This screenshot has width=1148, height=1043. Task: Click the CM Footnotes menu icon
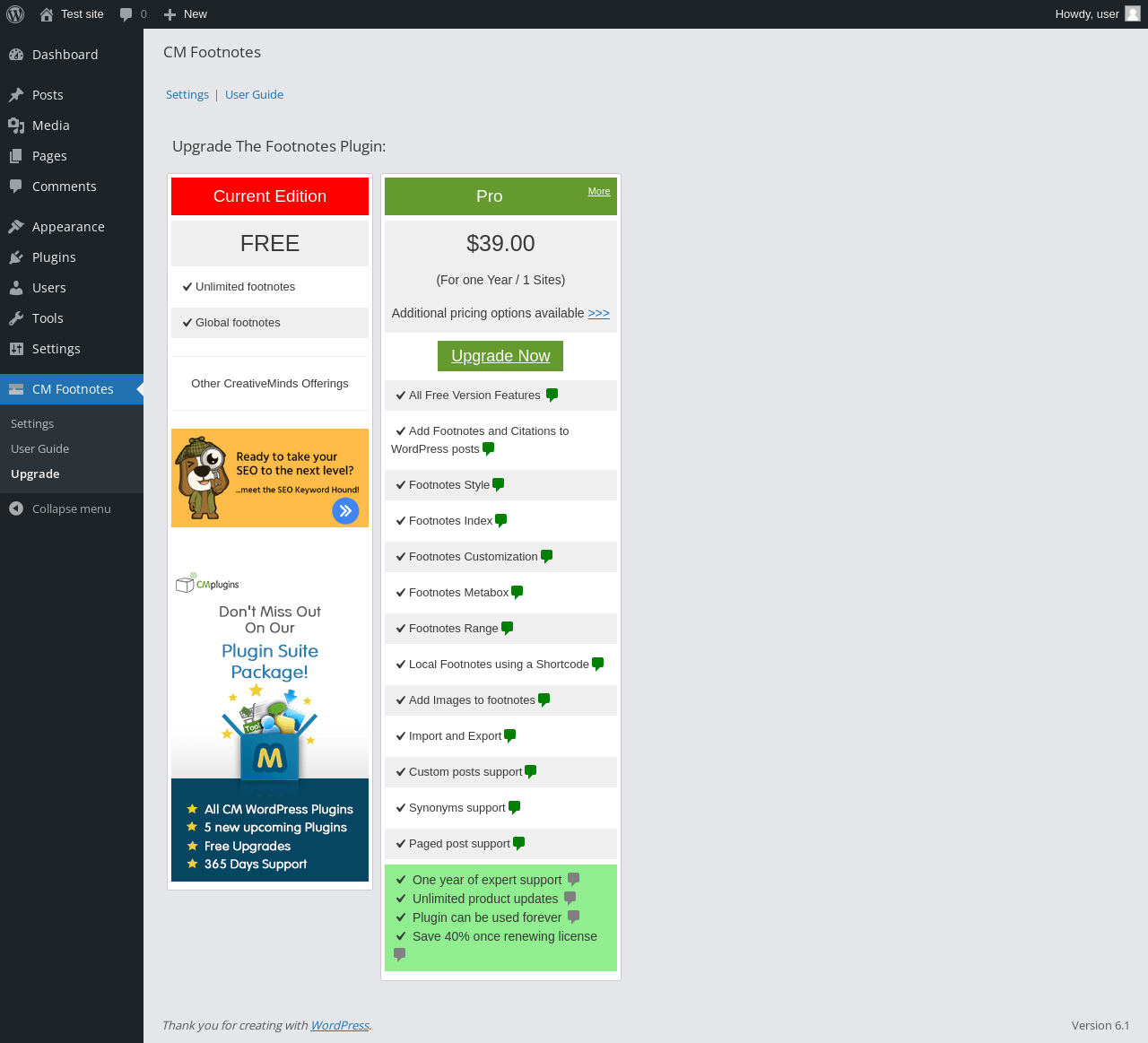16,389
